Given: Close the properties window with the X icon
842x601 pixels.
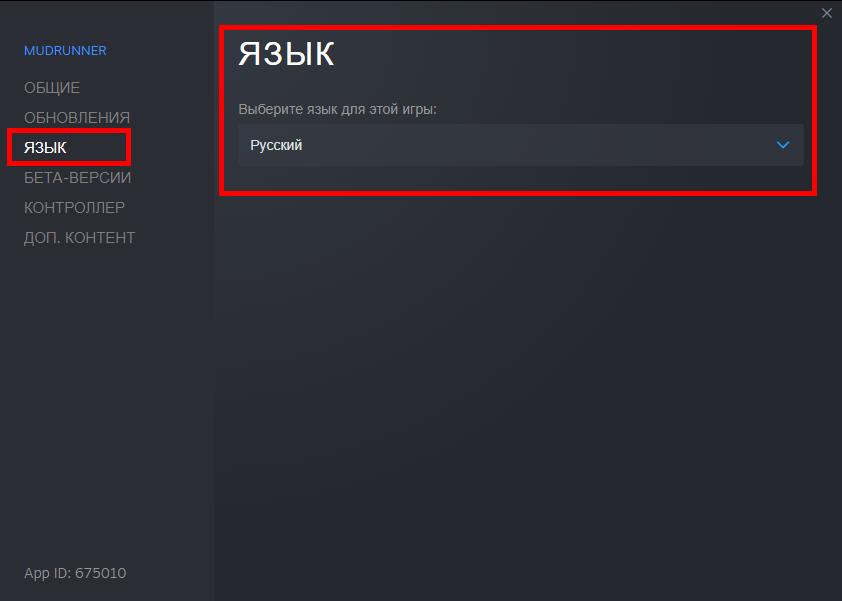Looking at the screenshot, I should [x=826, y=13].
